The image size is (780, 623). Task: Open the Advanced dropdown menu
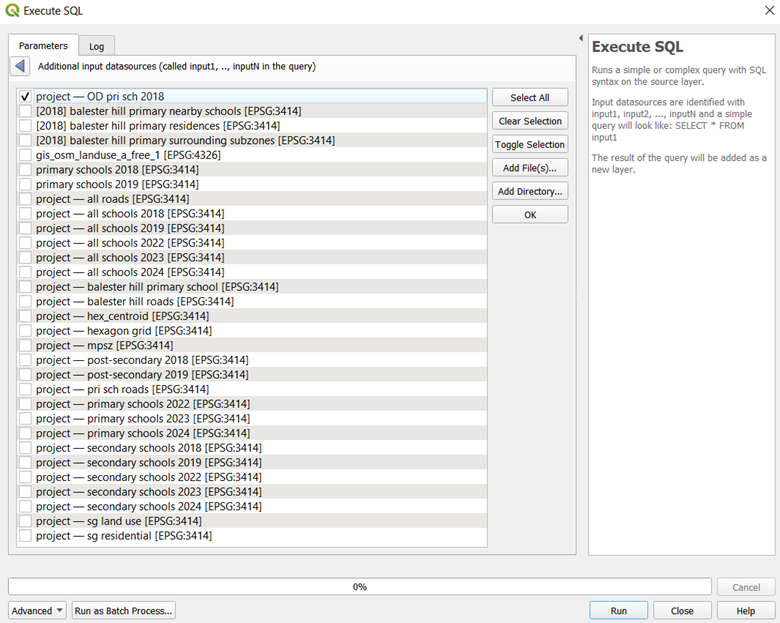pos(37,611)
